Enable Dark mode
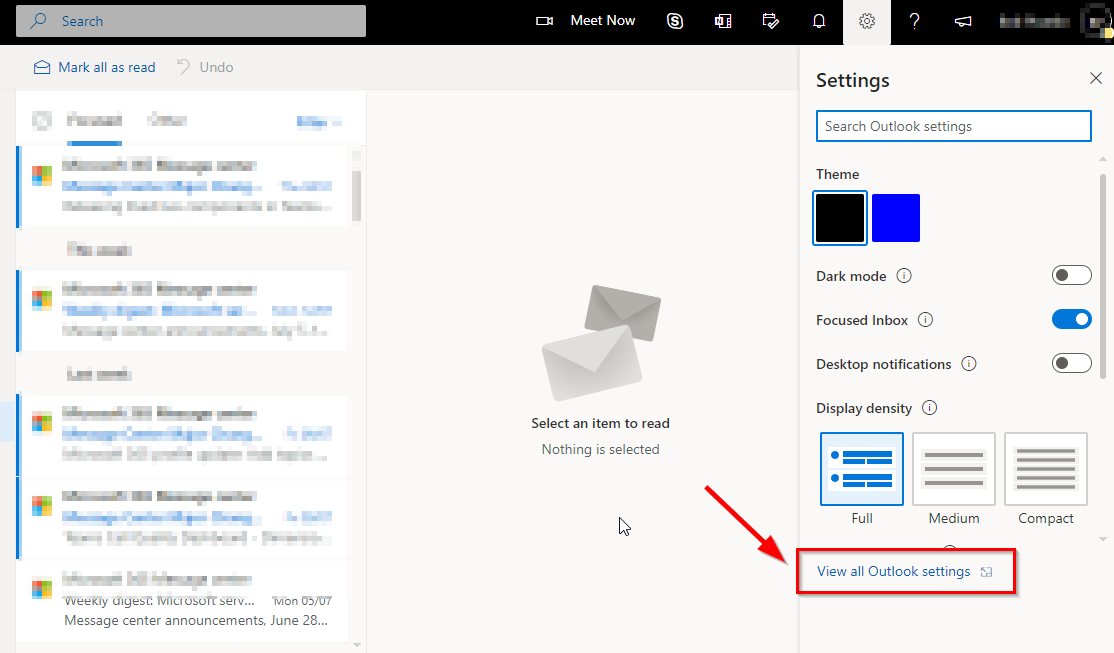The height and width of the screenshot is (653, 1114). (1072, 274)
